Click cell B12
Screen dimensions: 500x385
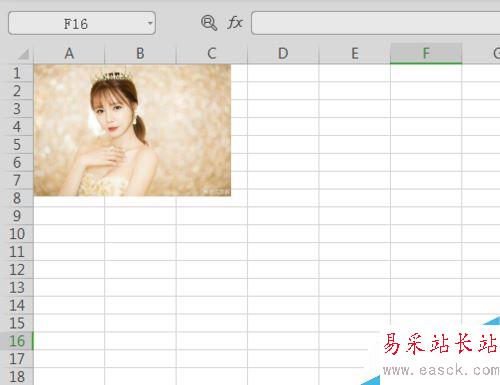[140, 269]
